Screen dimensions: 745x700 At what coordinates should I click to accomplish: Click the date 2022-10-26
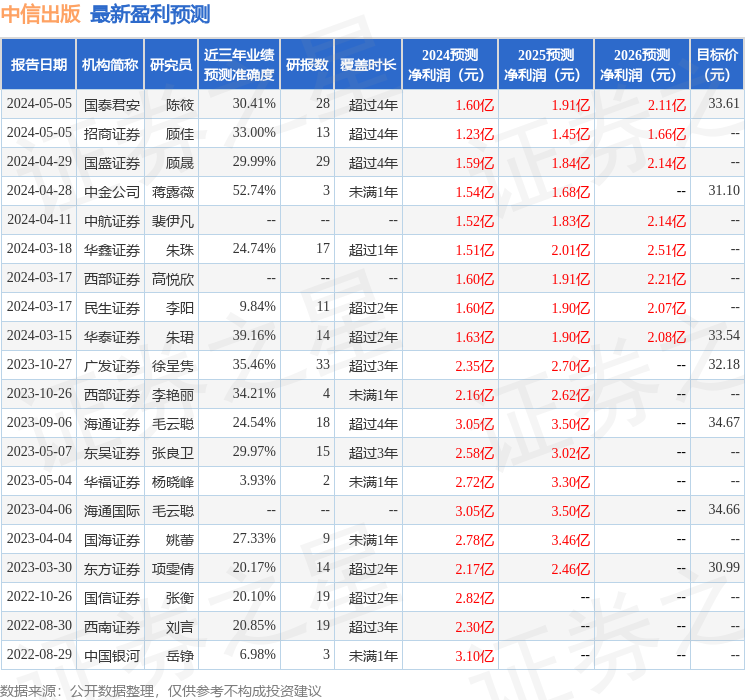[39, 596]
